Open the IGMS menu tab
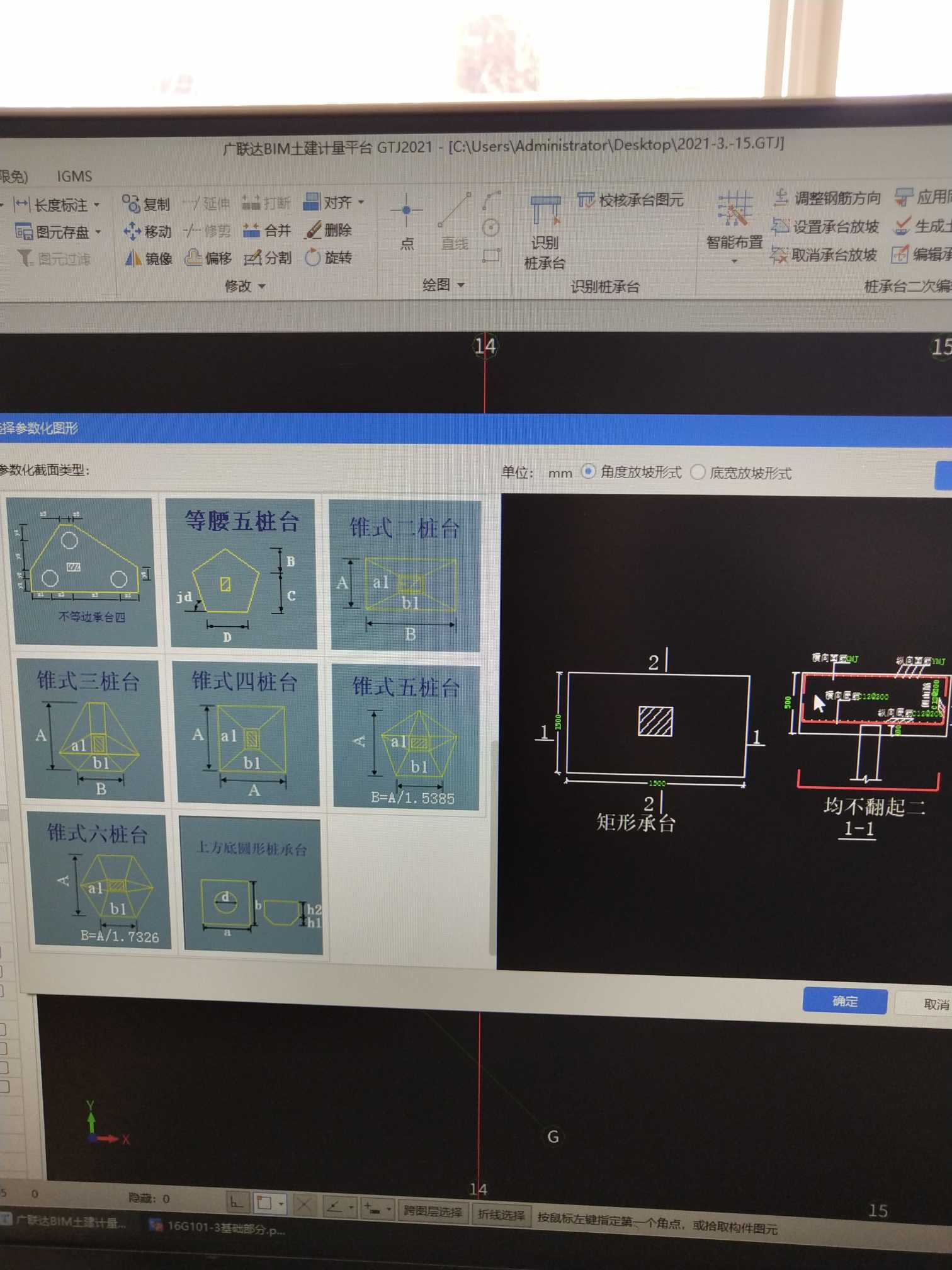The image size is (952, 1270). pyautogui.click(x=74, y=176)
